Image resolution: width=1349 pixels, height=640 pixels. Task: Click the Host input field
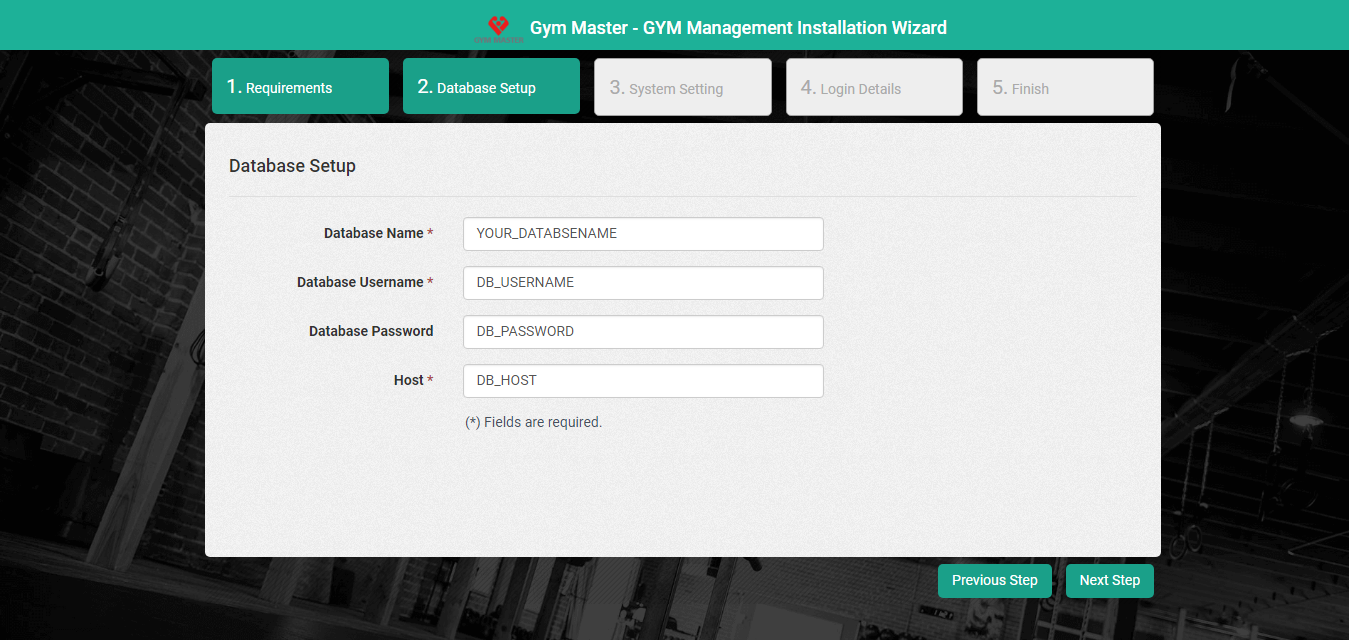pos(643,381)
